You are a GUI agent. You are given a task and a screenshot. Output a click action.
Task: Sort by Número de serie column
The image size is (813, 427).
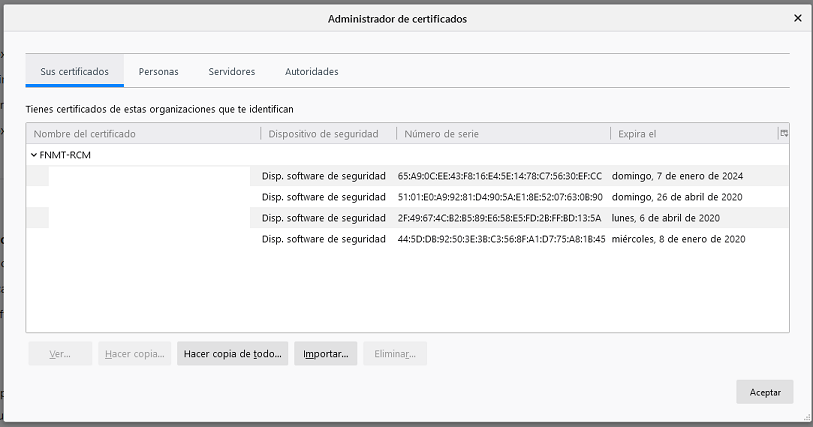[503, 134]
